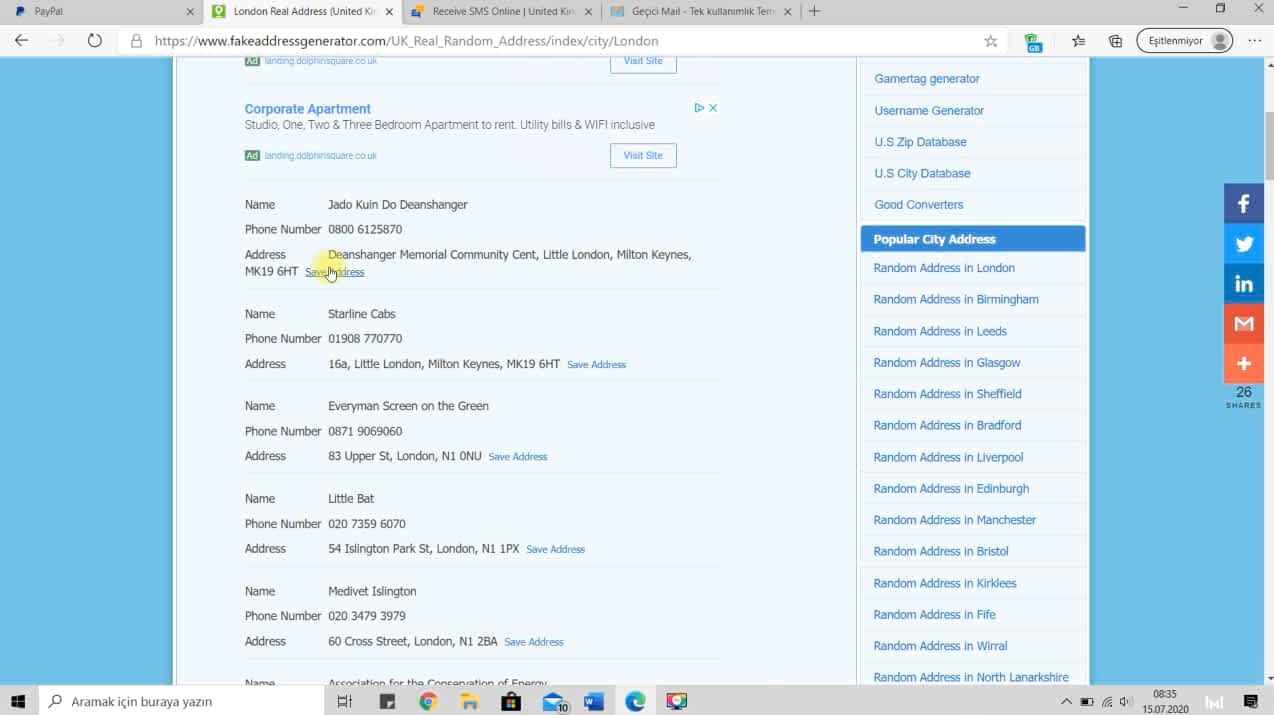1274x715 pixels.
Task: Share page via Twitter bird icon
Action: click(x=1244, y=244)
